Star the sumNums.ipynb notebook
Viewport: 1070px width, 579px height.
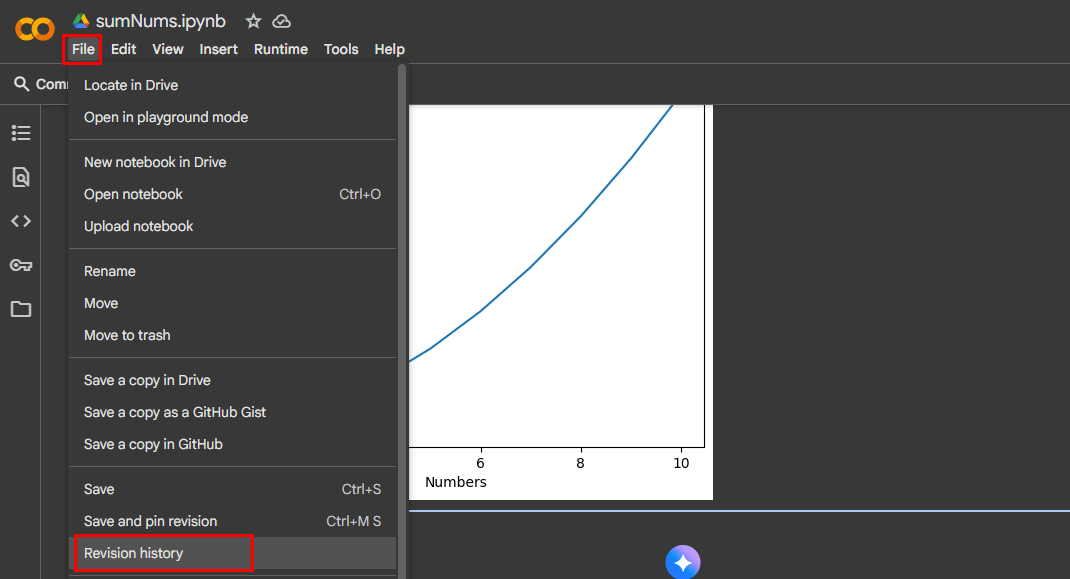[253, 21]
